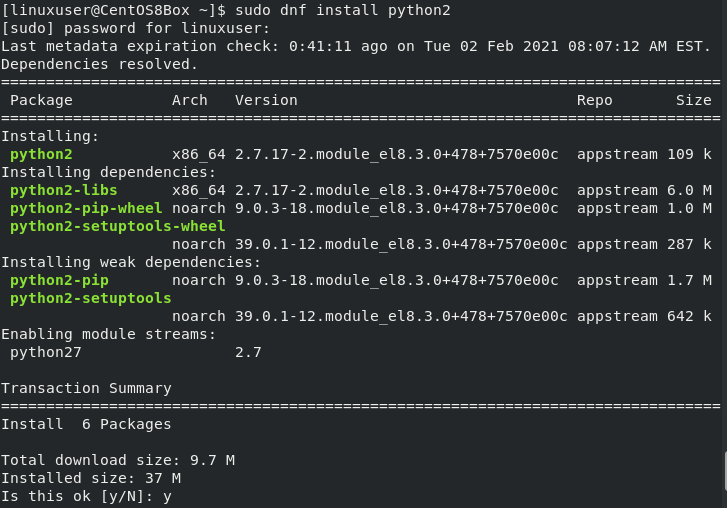Click the terminal scrollbar on the right edge
Image resolution: width=727 pixels, height=508 pixels.
(723, 468)
